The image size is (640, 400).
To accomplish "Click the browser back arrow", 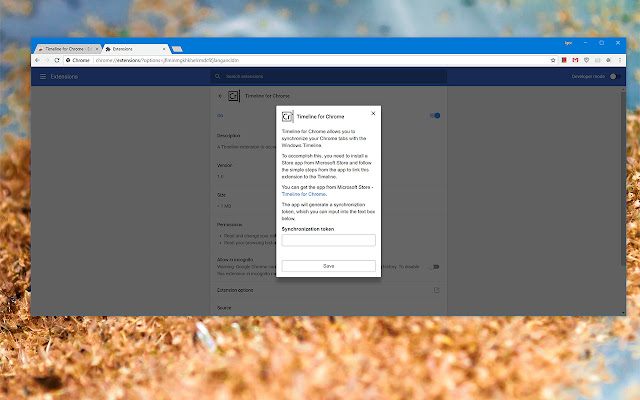I will pos(37,60).
